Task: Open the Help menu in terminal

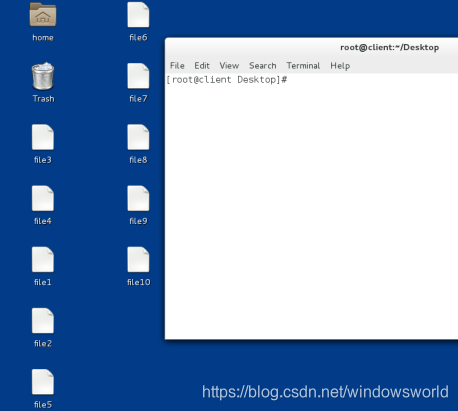Action: (340, 66)
